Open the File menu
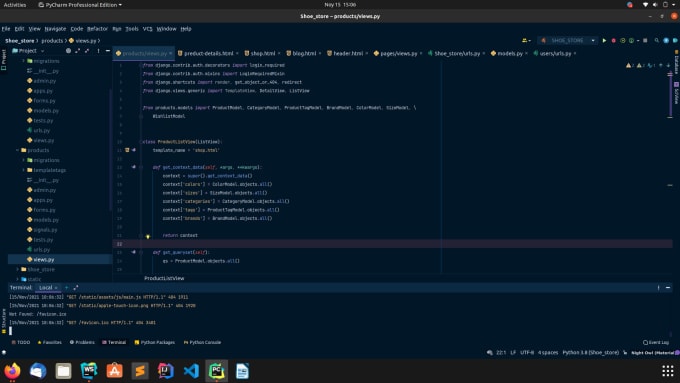The width and height of the screenshot is (680, 383). (6, 29)
